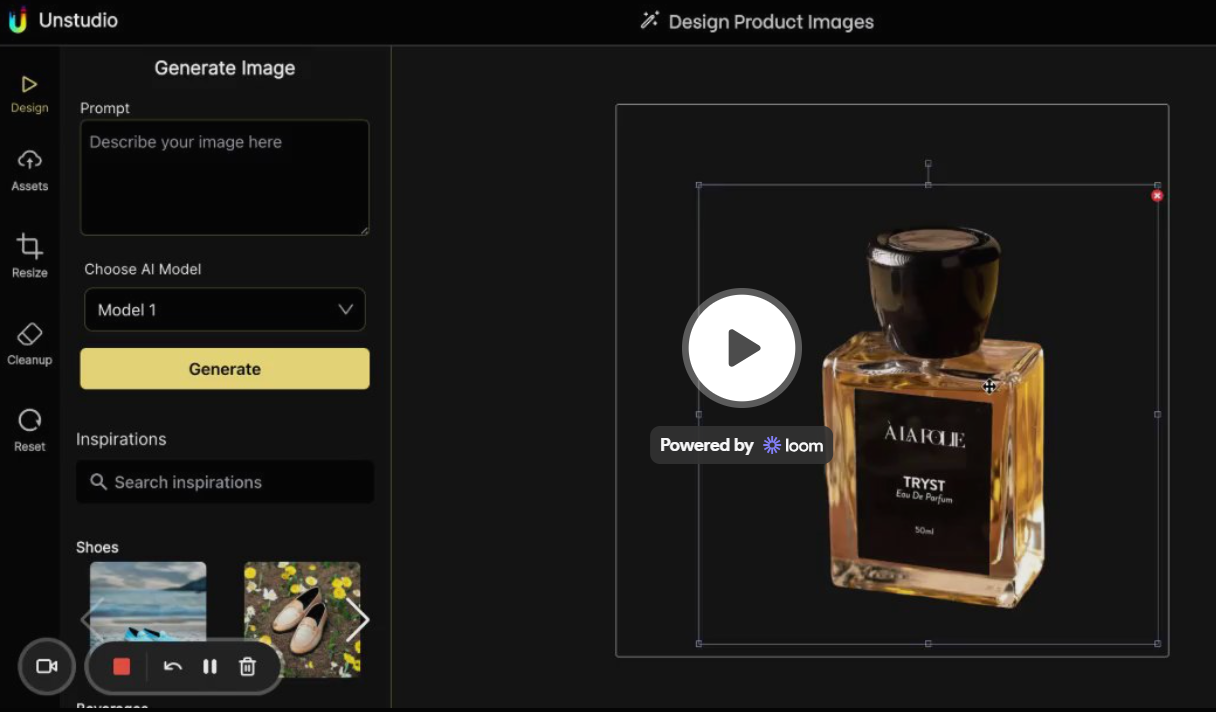The image size is (1216, 712).
Task: Select the perfume bottle on canvas
Action: (x=932, y=418)
